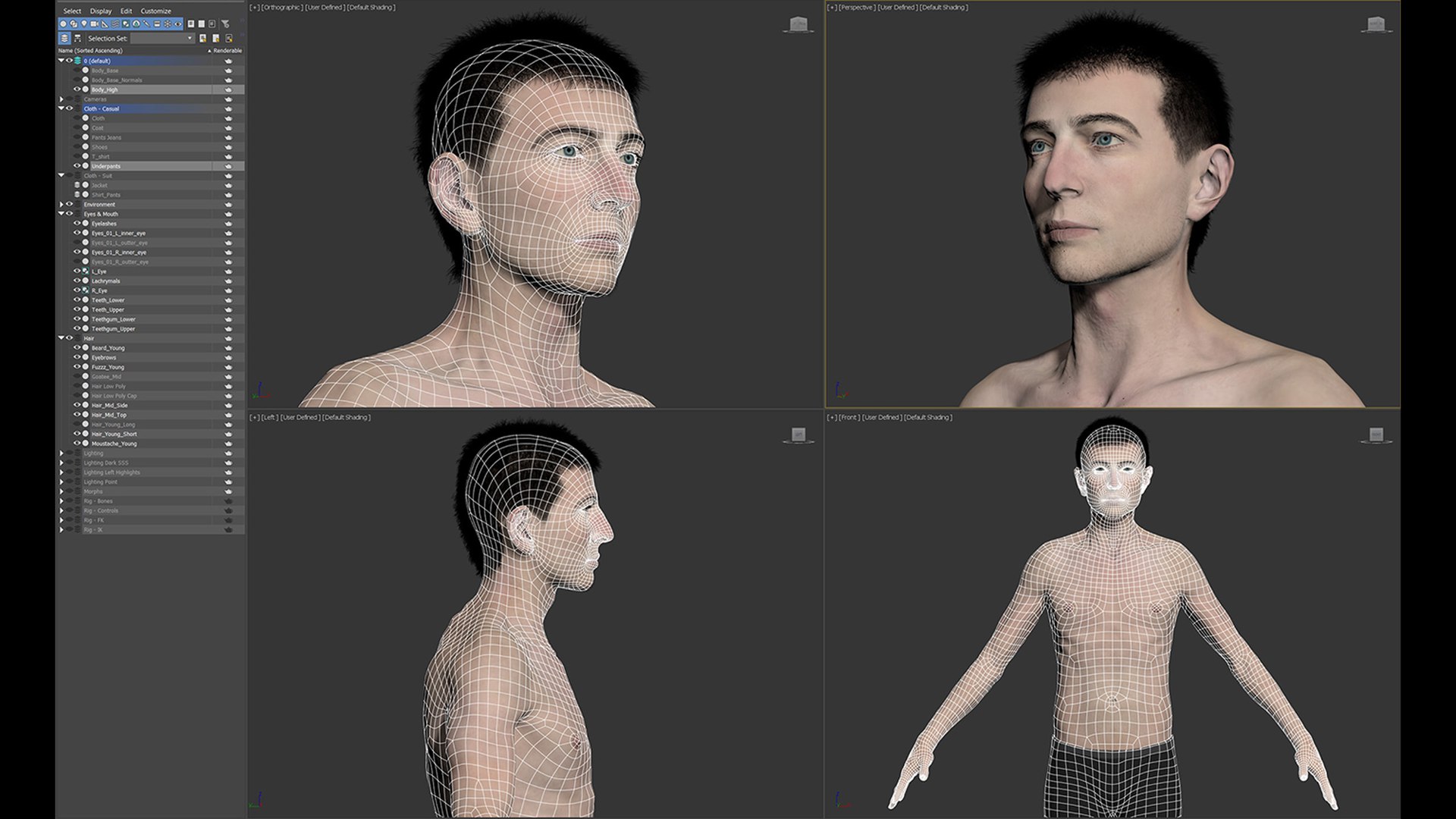1456x819 pixels.
Task: Click the Front viewport view label
Action: pyautogui.click(x=849, y=418)
